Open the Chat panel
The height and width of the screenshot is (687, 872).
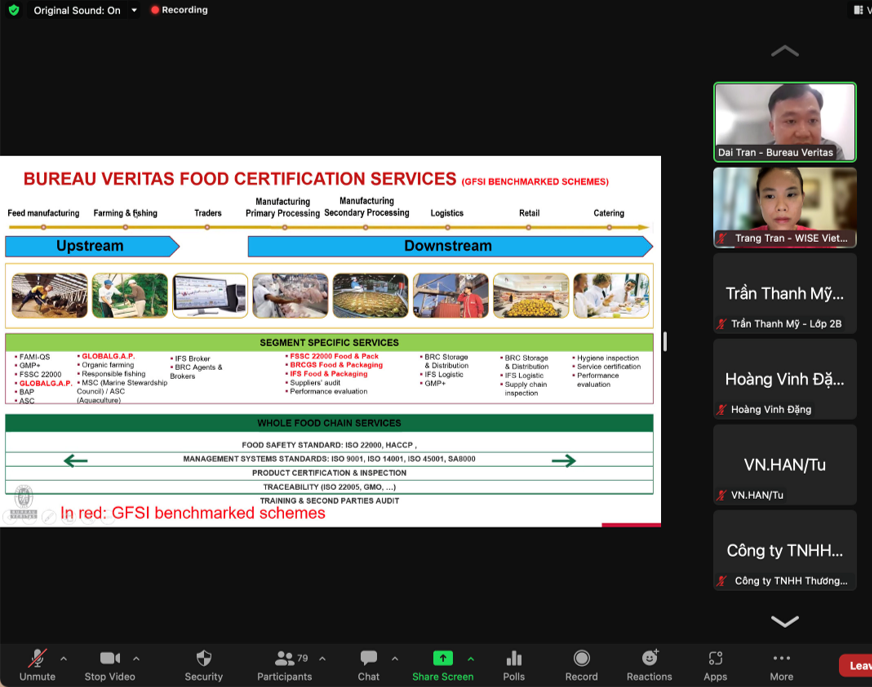point(368,658)
